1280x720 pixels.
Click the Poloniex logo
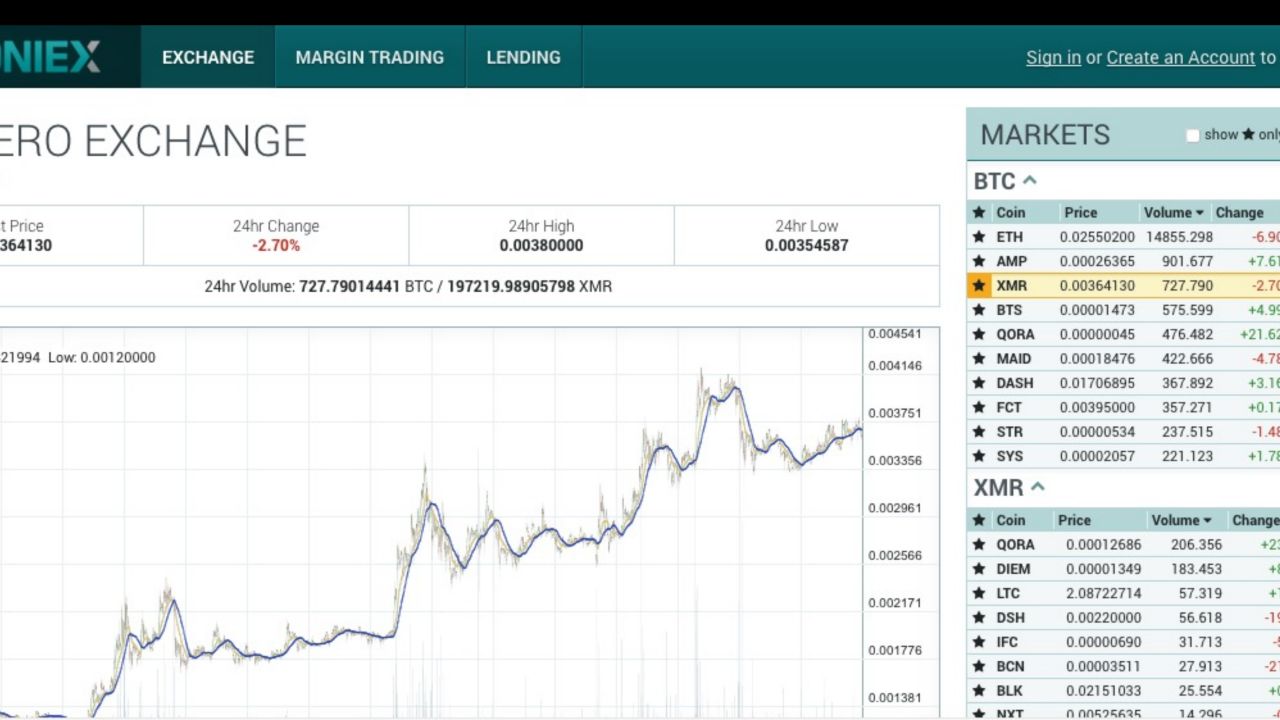coord(50,57)
